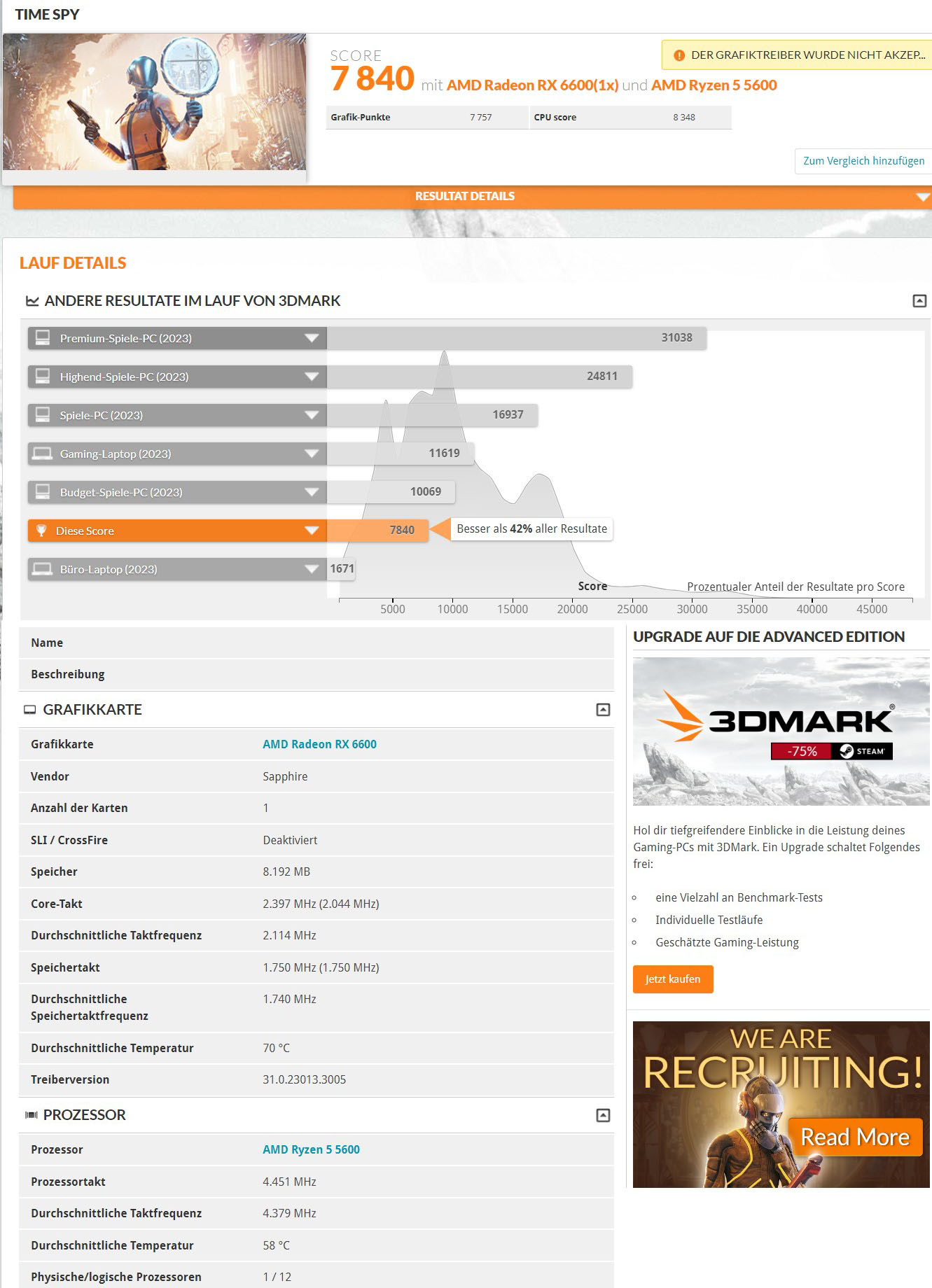Collapse the PROZESSOR section

point(603,1115)
